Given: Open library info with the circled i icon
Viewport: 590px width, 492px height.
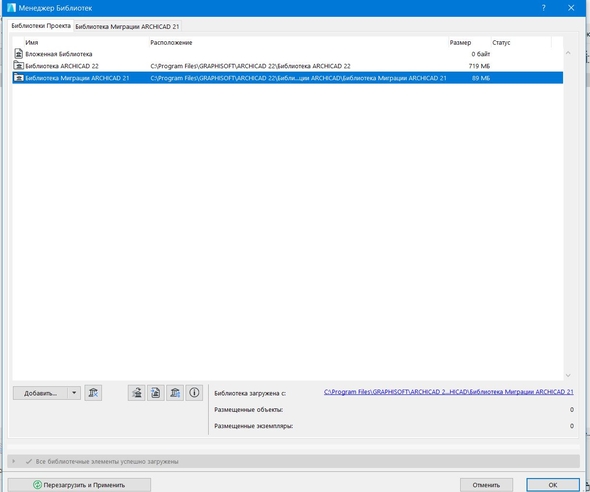Looking at the screenshot, I should 194,393.
